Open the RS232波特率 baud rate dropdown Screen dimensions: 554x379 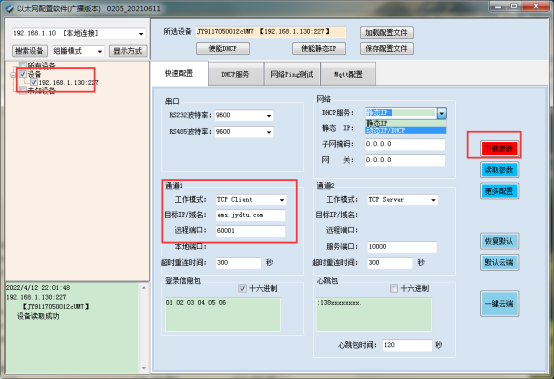pyautogui.click(x=269, y=116)
